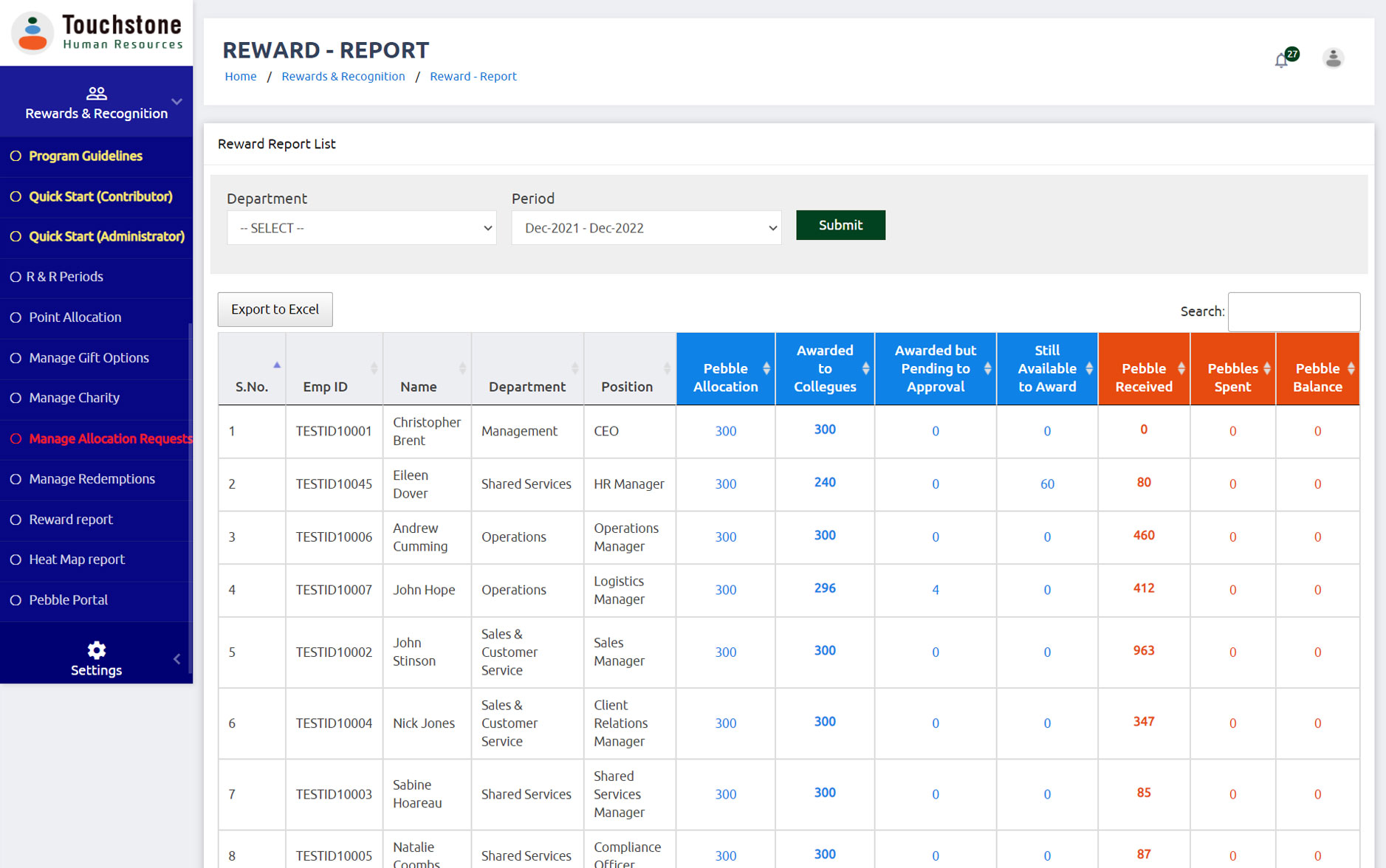Click the Touchstone Human Resources logo
The image size is (1386, 868).
[97, 32]
